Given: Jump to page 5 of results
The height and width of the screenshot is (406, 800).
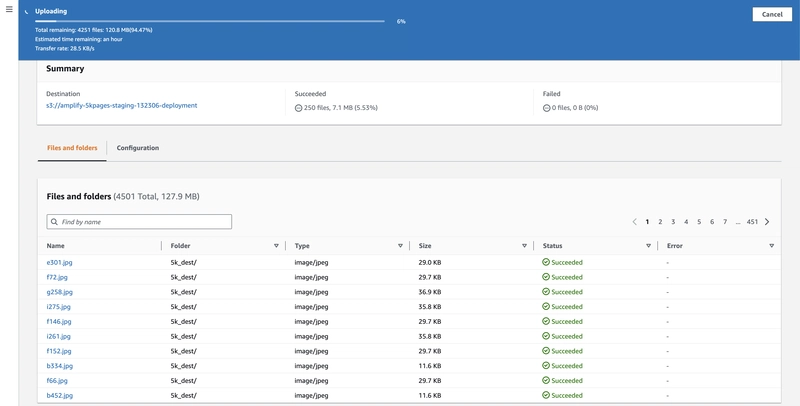Looking at the screenshot, I should 699,222.
